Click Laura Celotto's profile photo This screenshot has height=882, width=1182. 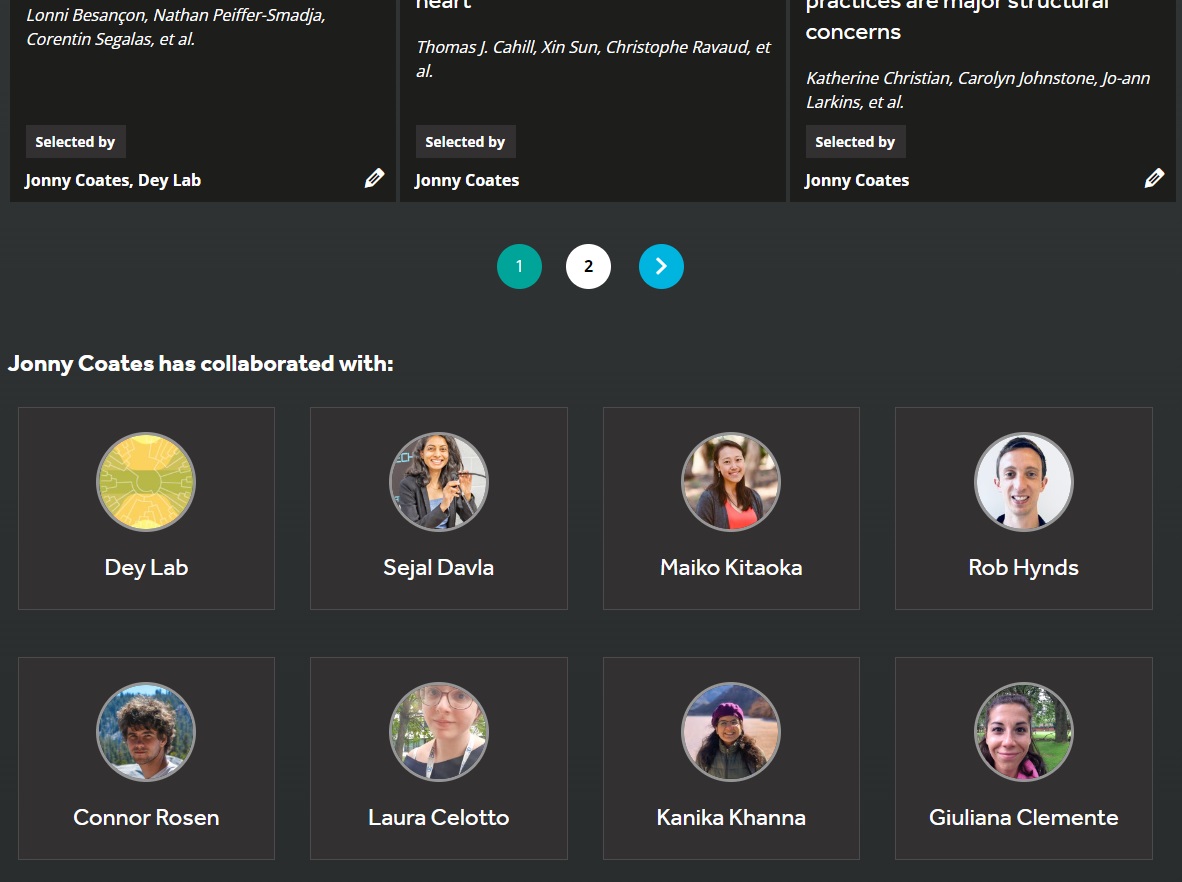[438, 732]
